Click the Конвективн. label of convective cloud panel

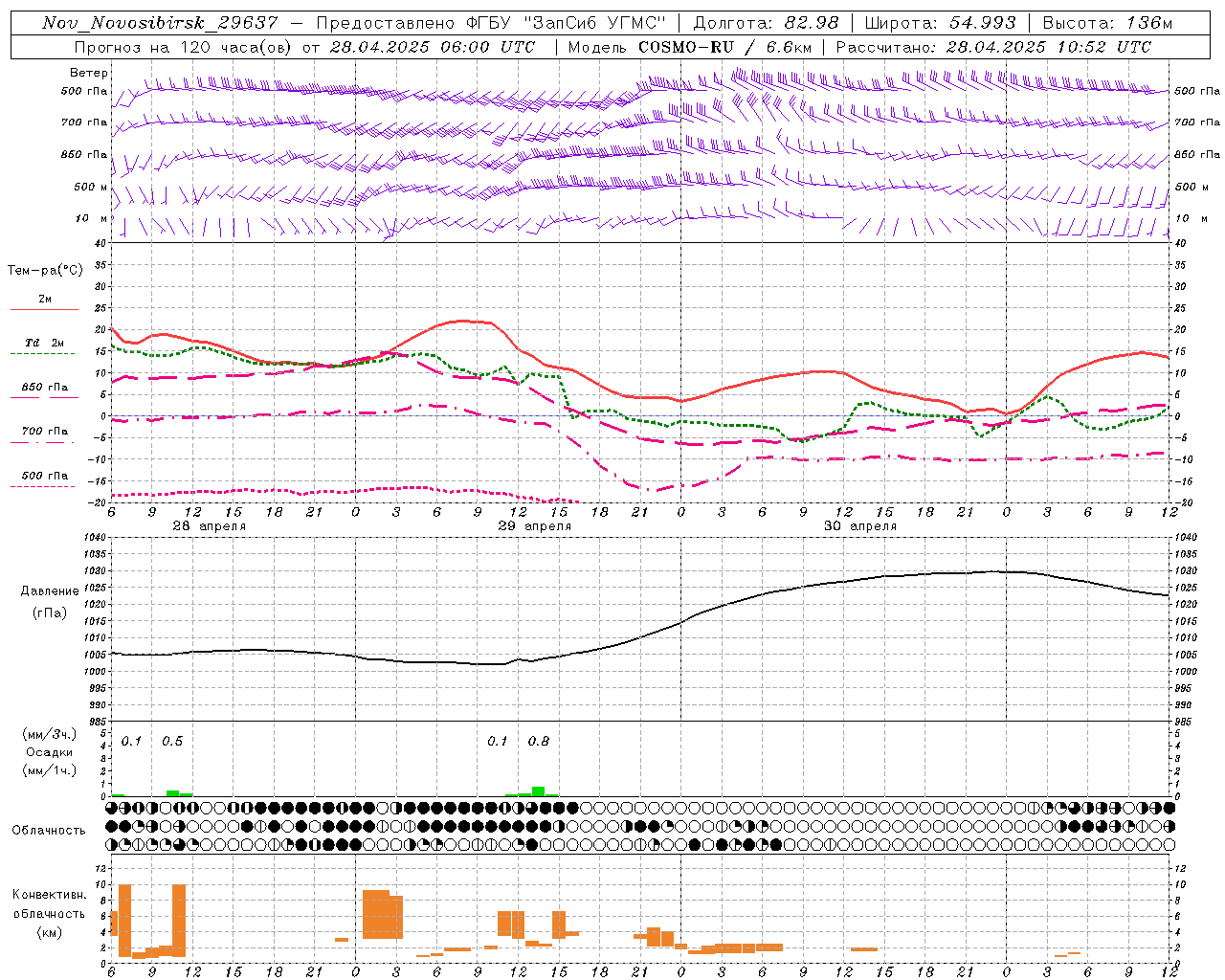coord(49,895)
